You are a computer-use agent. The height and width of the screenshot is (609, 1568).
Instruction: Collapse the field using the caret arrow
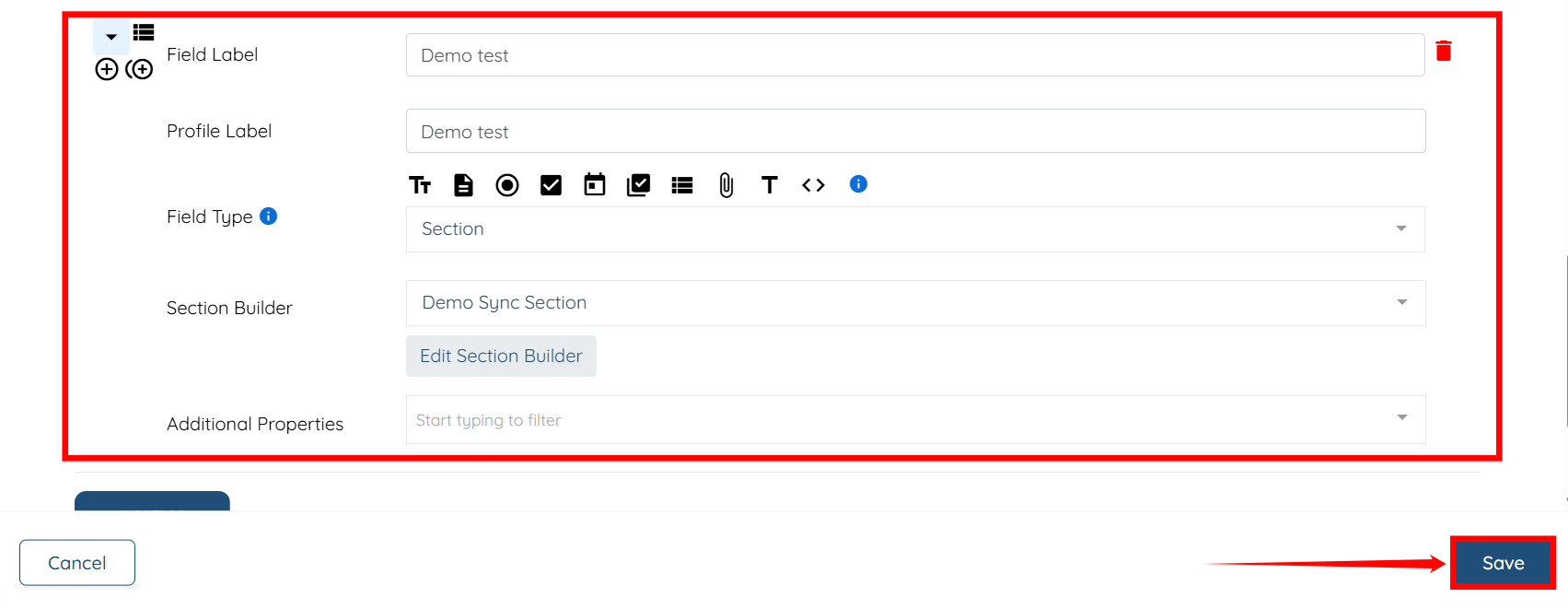click(x=111, y=37)
